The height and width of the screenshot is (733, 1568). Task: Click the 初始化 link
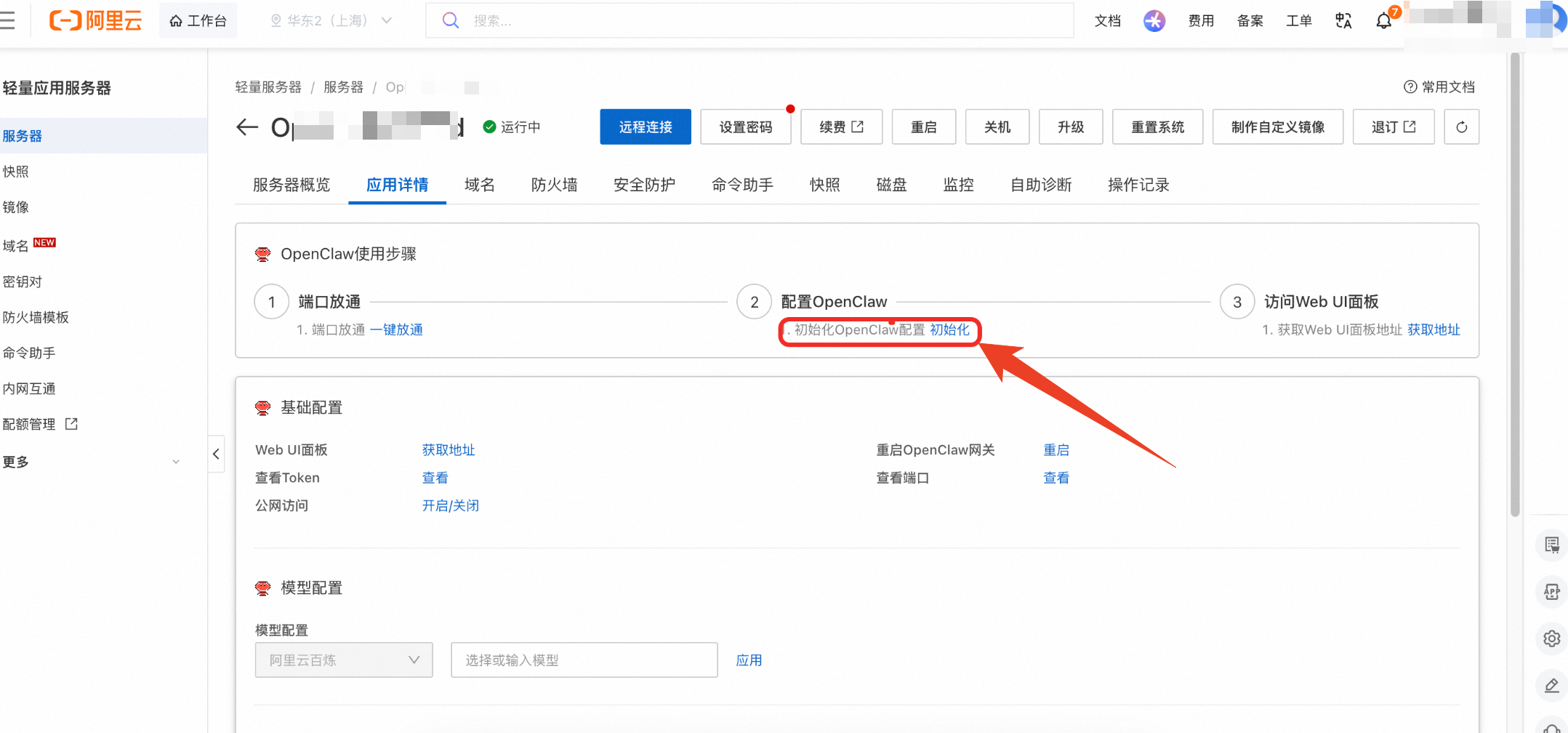[x=949, y=330]
